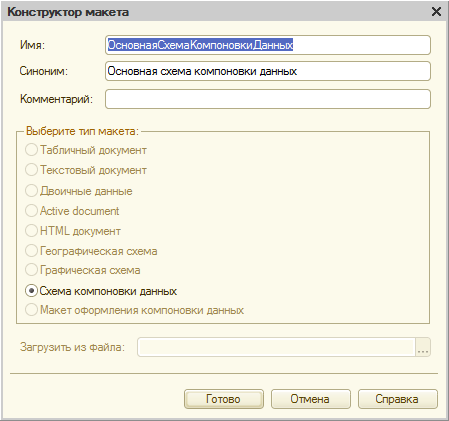449x421 pixels.
Task: Click the Готово button
Action: (x=224, y=399)
